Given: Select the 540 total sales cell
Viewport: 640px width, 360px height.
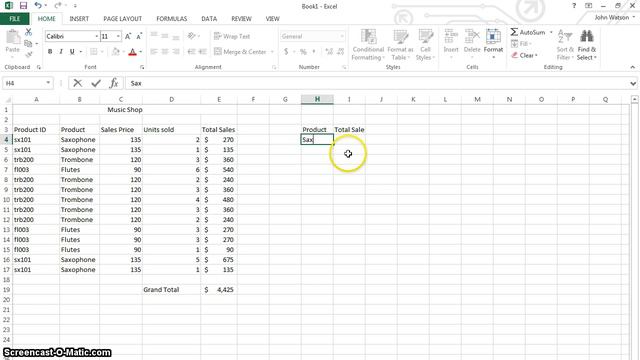Looking at the screenshot, I should (x=219, y=169).
